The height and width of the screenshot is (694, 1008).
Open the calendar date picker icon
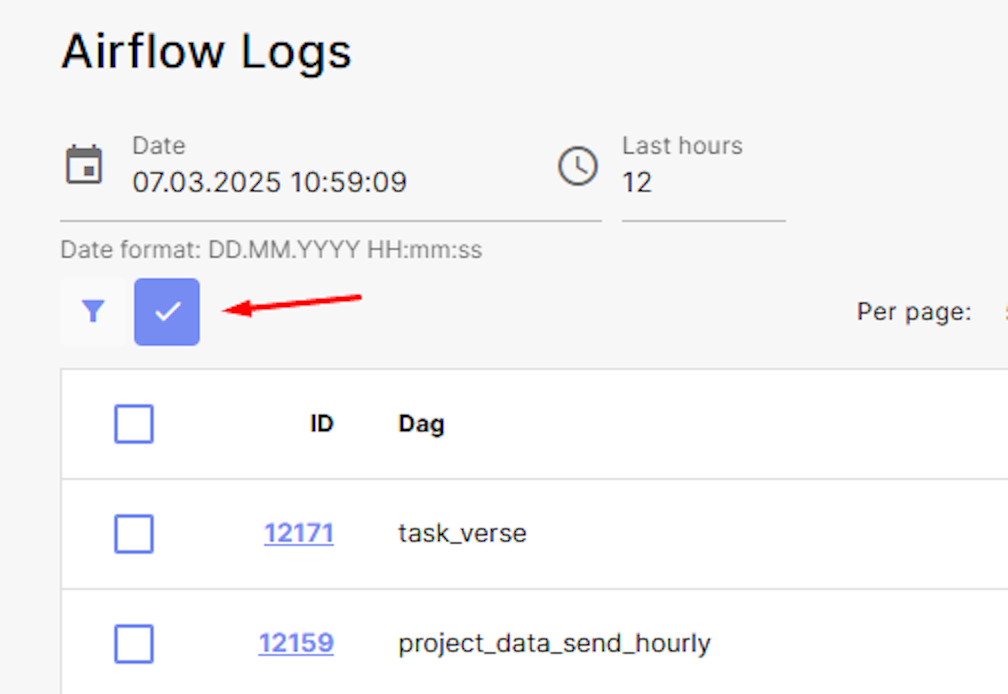[84, 165]
